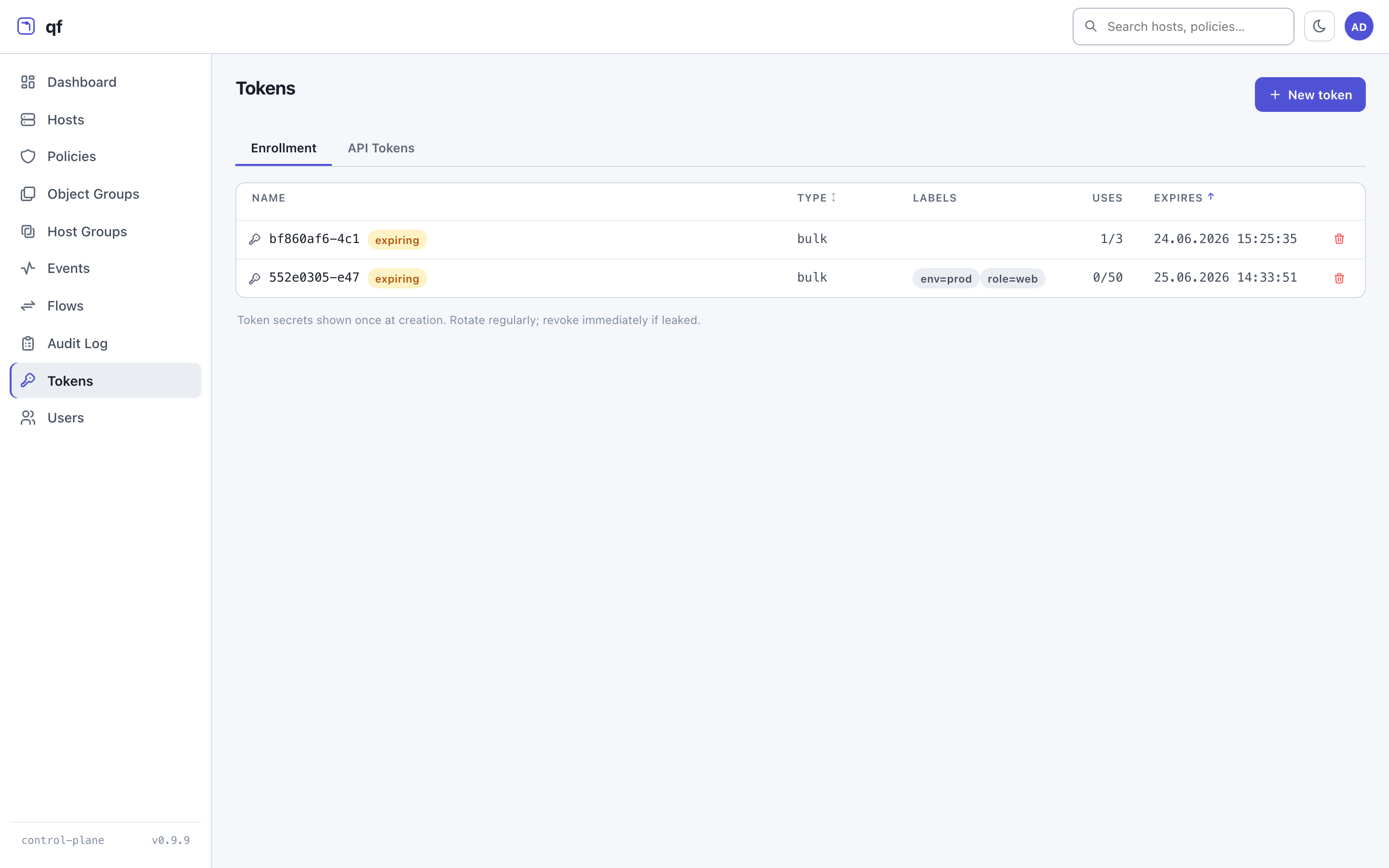Click the qf logo icon
This screenshot has width=1389, height=868.
pyautogui.click(x=26, y=27)
